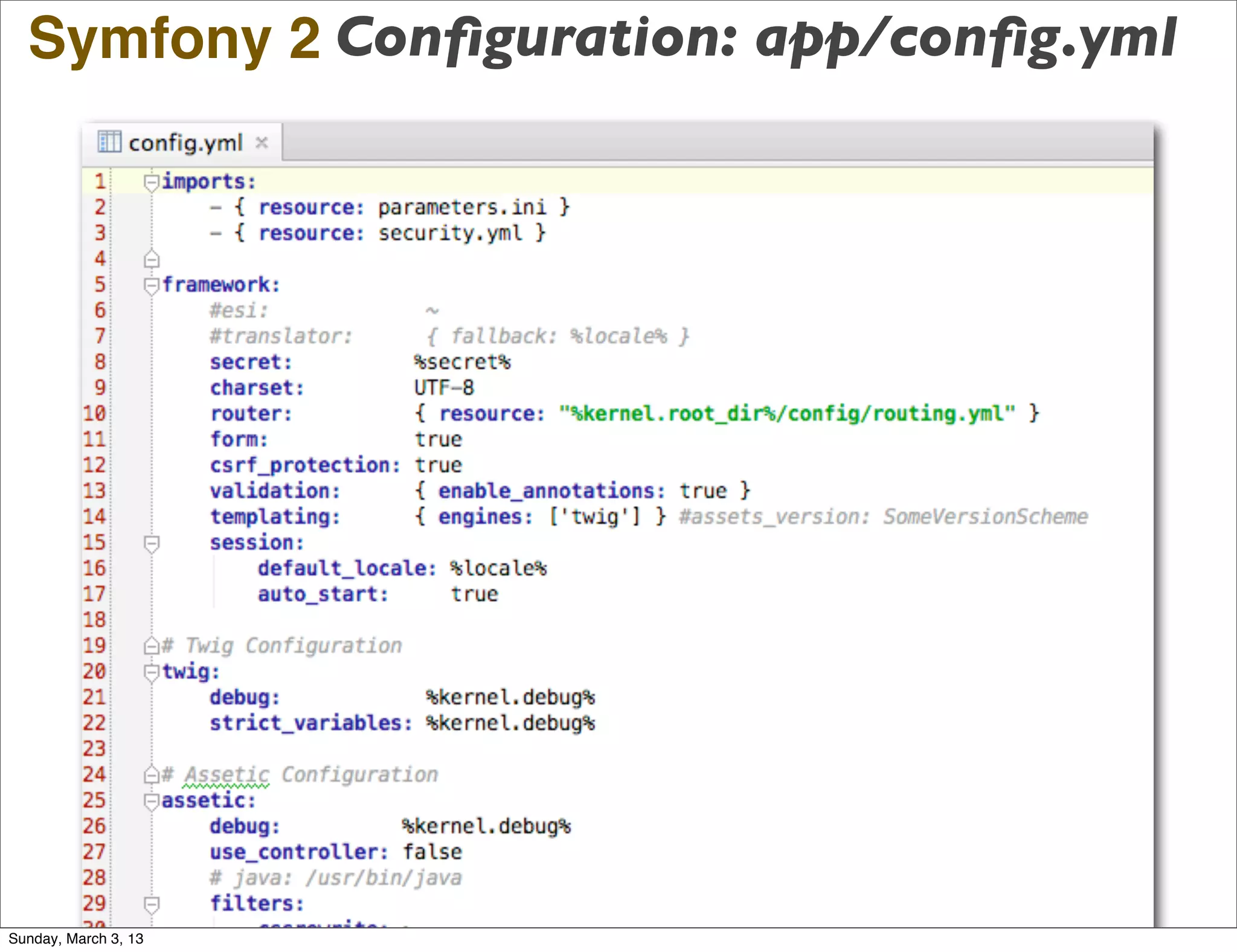
Task: Click line number 1 in gutter
Action: 100,181
